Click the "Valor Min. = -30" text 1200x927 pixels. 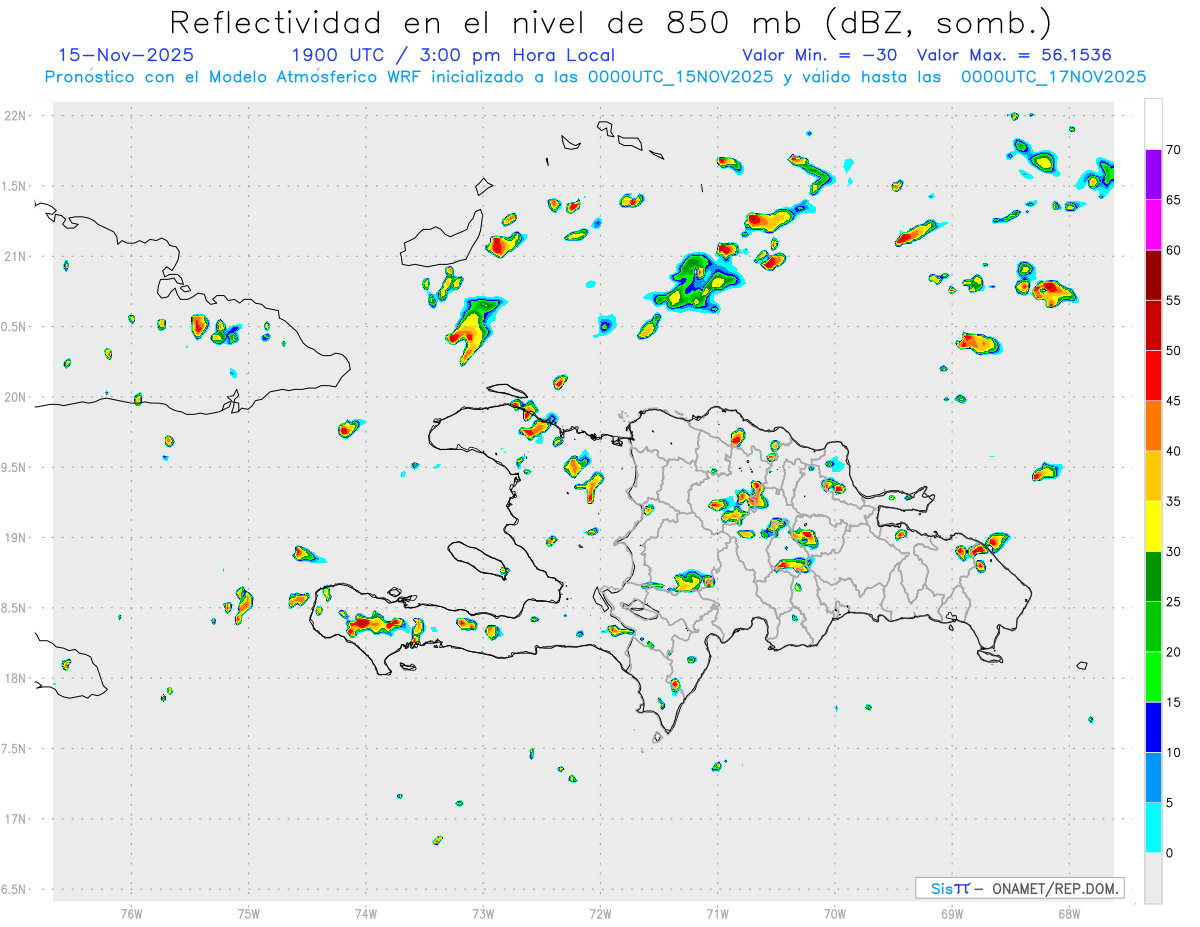[819, 55]
